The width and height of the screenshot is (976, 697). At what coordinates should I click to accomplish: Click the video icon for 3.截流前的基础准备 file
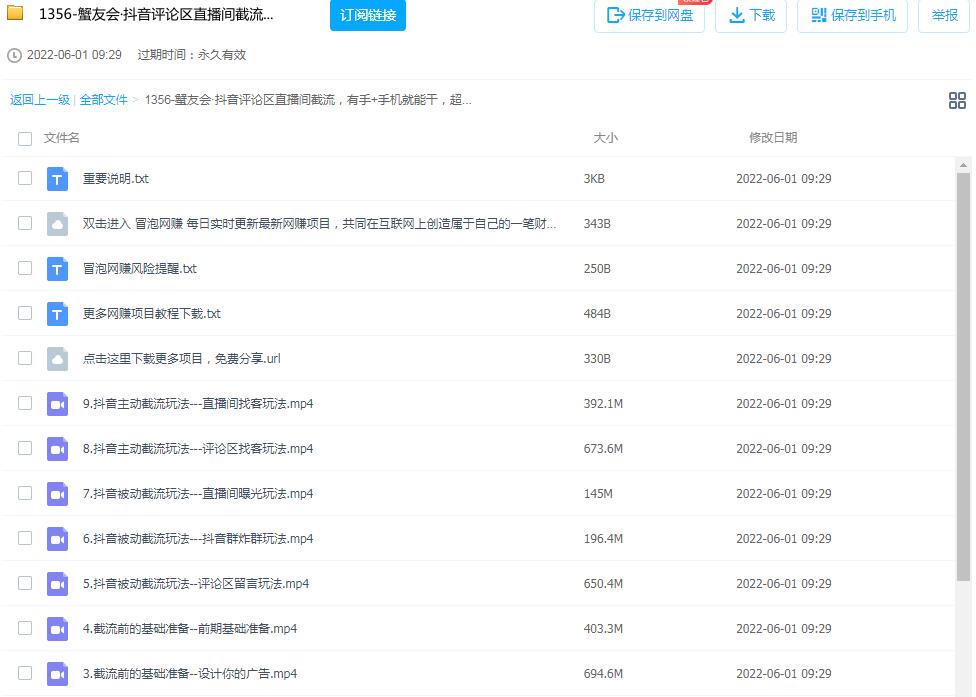[x=57, y=674]
